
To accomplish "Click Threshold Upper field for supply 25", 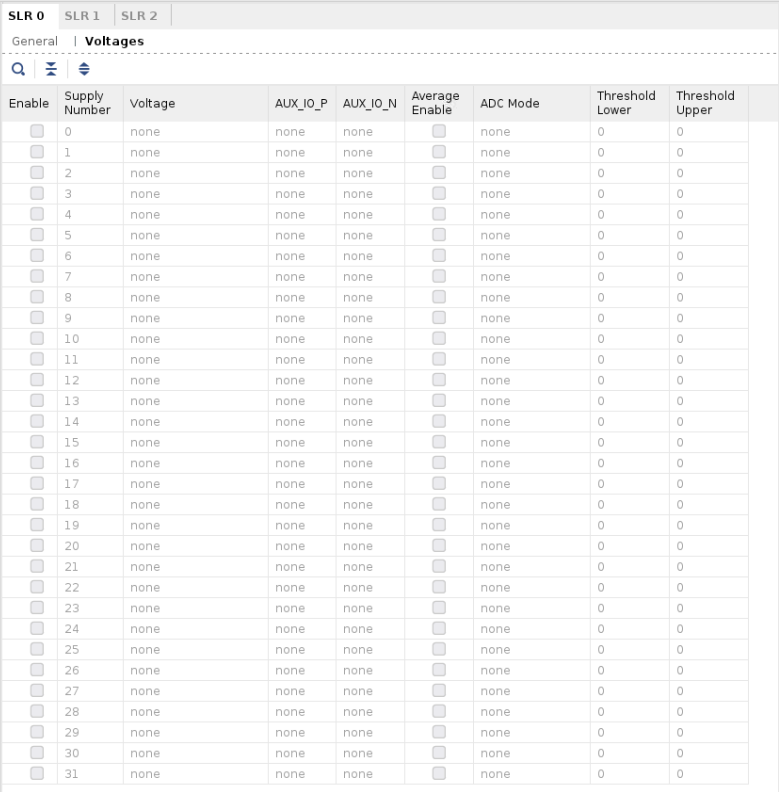I will 708,650.
